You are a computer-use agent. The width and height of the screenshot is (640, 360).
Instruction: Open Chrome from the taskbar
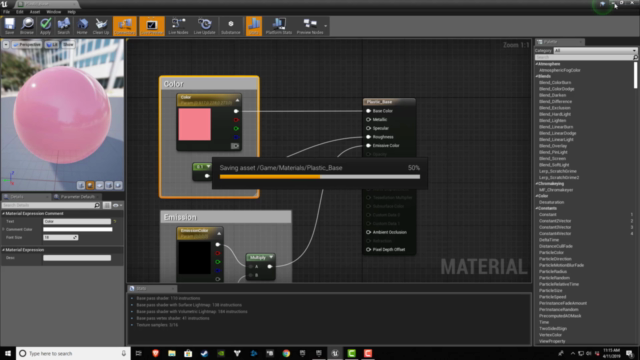tap(286, 353)
